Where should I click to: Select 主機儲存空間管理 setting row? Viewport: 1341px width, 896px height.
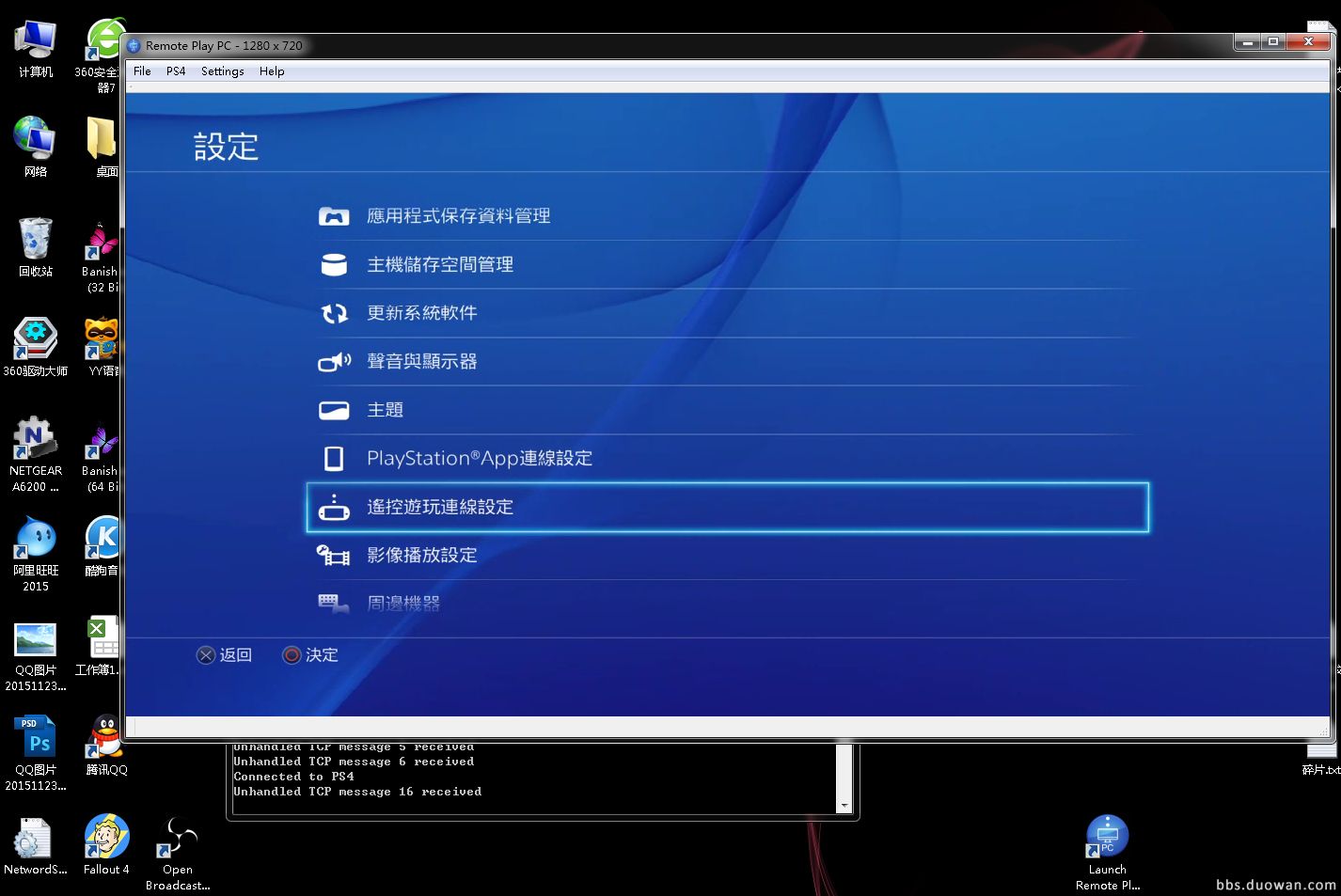(x=727, y=265)
